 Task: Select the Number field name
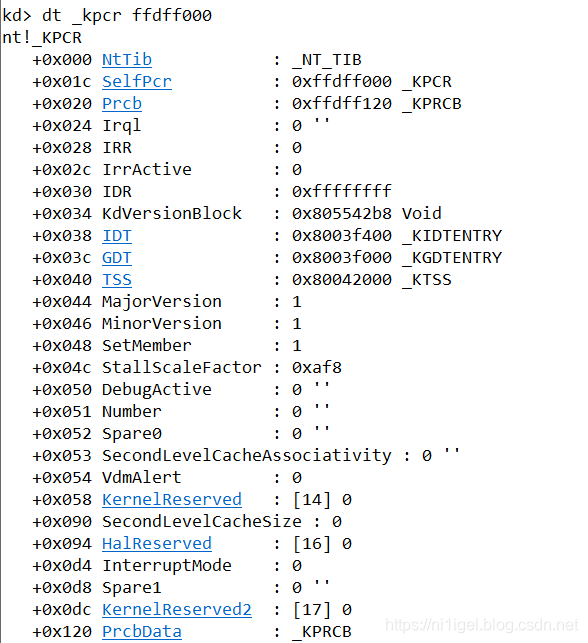click(132, 412)
